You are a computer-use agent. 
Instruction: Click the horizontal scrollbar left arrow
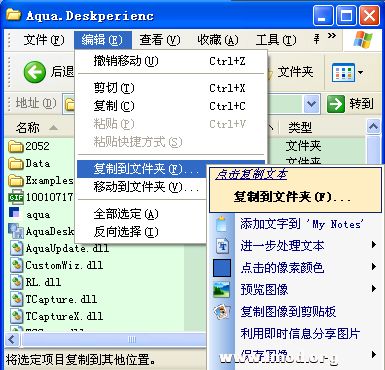(x=12, y=339)
